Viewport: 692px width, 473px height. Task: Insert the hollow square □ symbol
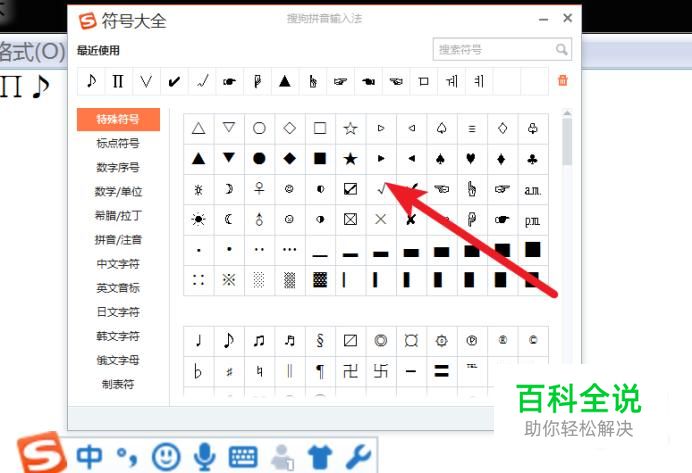(320, 128)
